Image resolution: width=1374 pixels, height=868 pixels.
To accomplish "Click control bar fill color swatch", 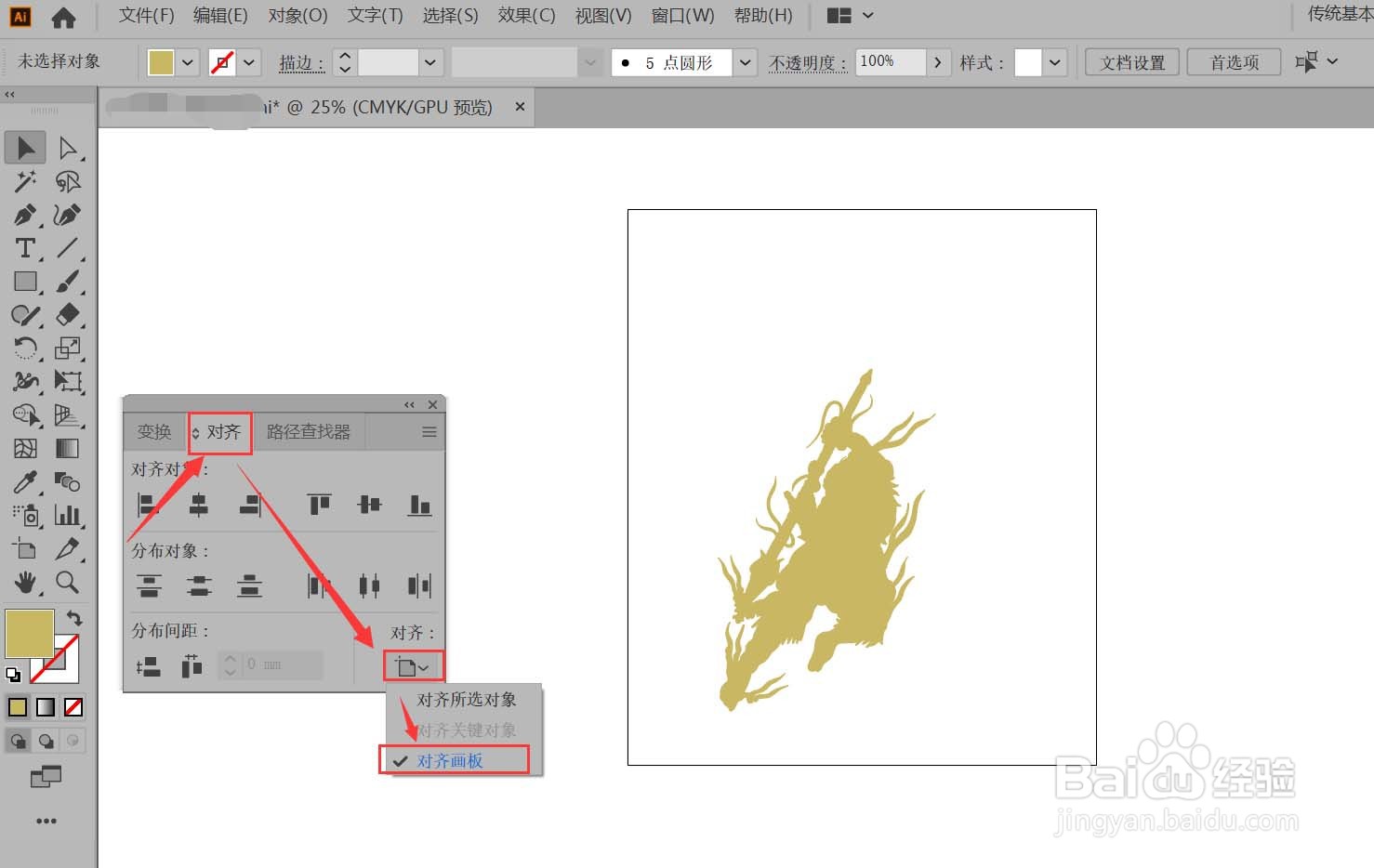I will tap(161, 62).
